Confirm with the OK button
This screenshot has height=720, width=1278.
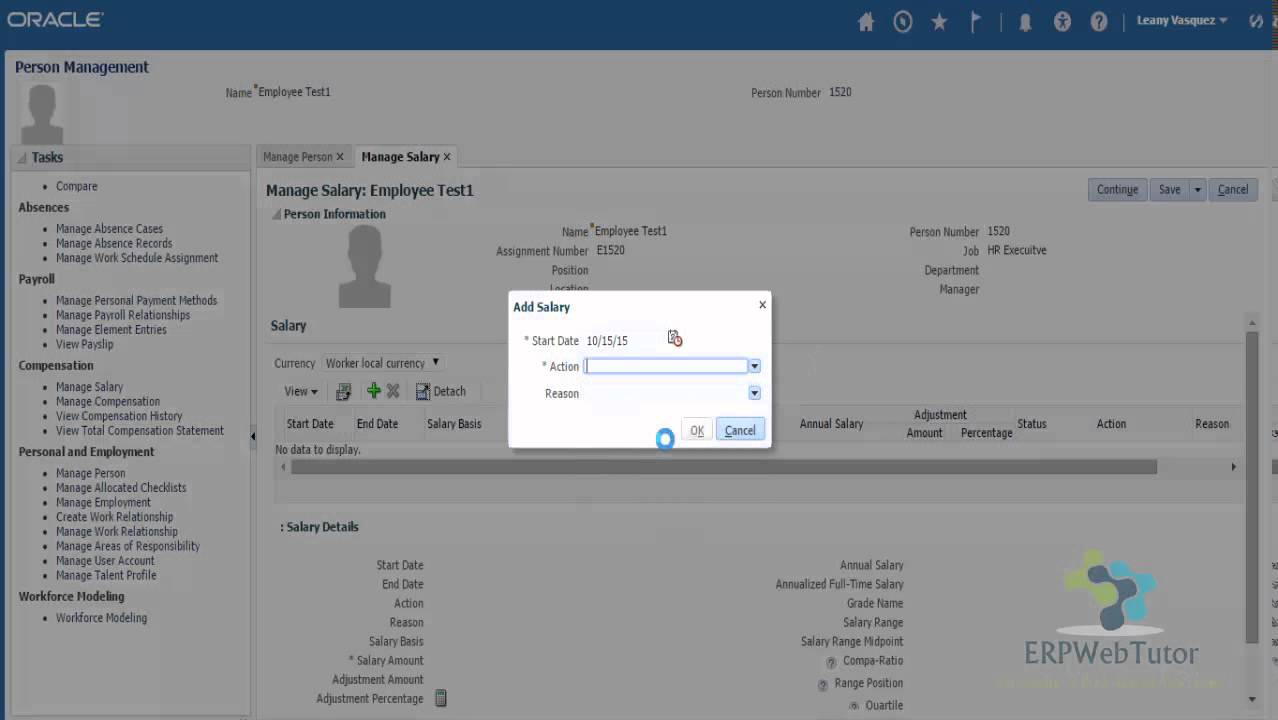point(697,430)
